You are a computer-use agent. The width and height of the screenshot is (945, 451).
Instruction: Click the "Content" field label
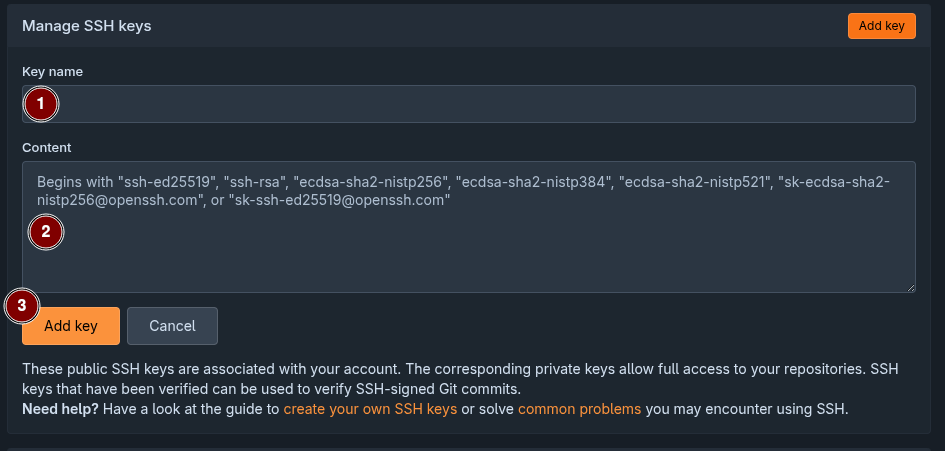pyautogui.click(x=50, y=147)
